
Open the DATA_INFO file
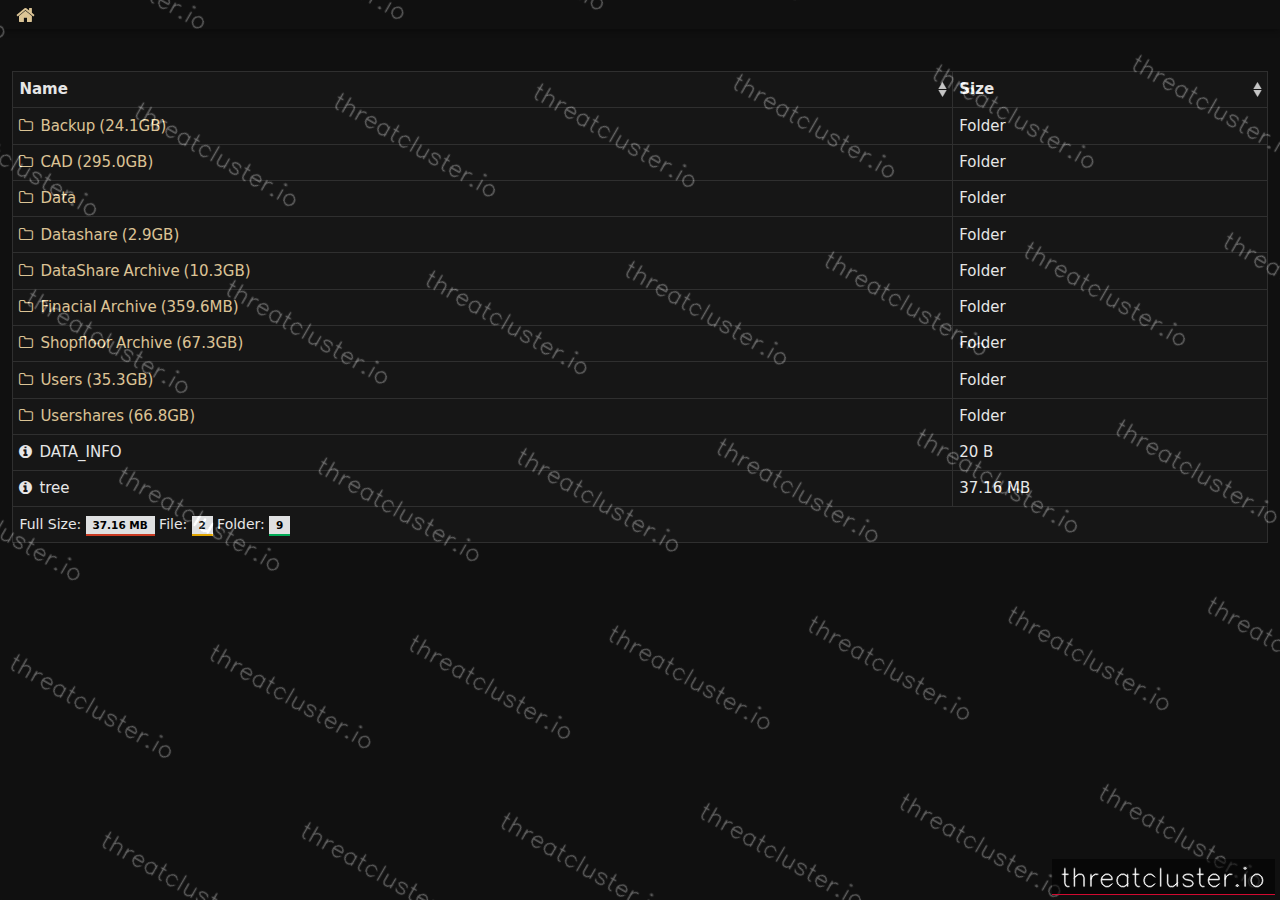(80, 452)
